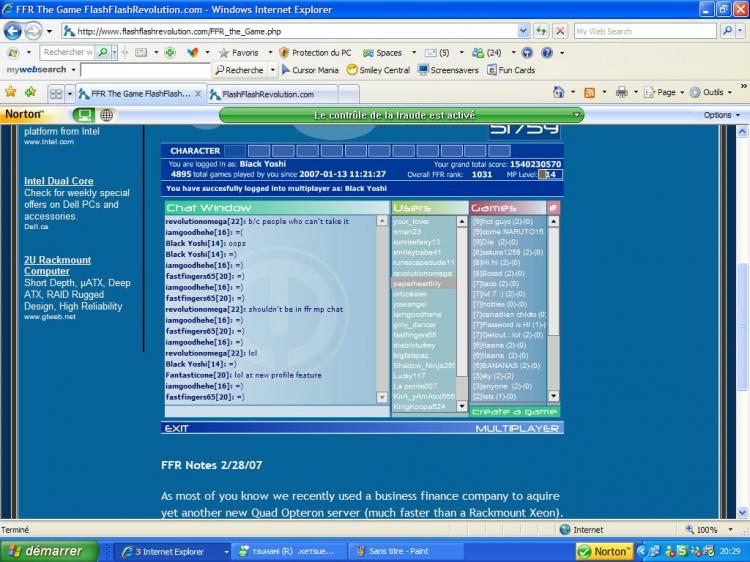Click the Print icon in command bar
The width and height of the screenshot is (750, 562).
point(621,92)
